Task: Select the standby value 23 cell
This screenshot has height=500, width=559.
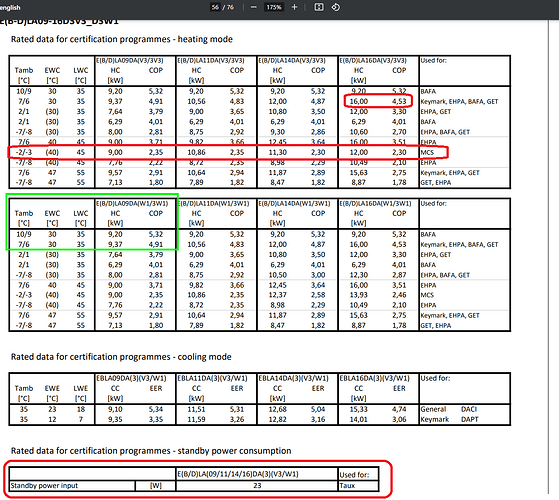Action: coord(257,485)
